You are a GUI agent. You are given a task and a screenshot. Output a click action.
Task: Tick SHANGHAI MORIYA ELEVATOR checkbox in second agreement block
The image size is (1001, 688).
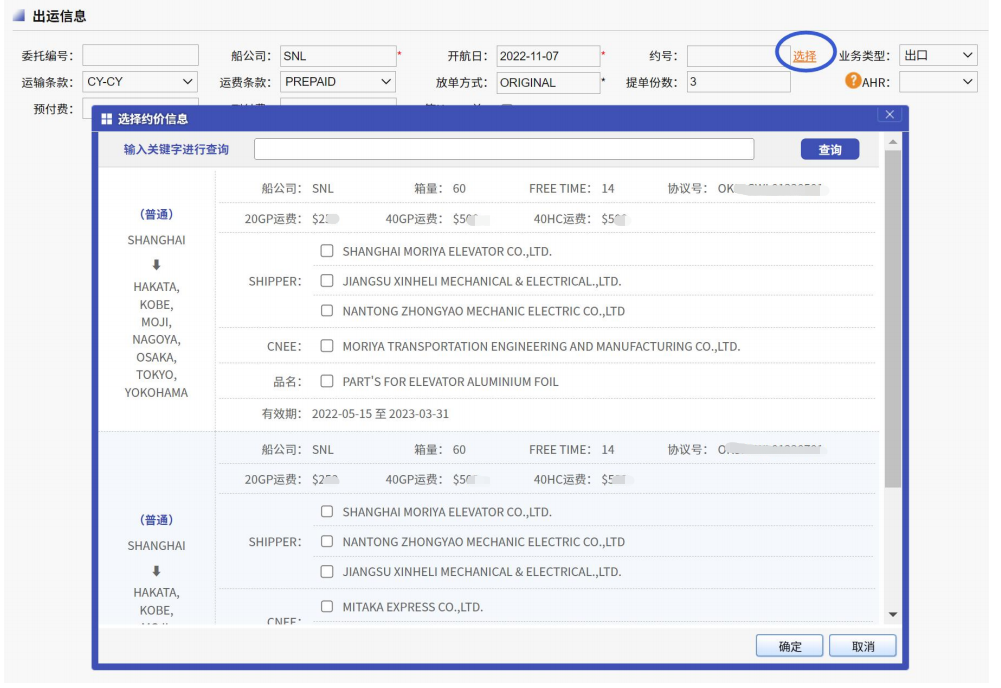click(327, 511)
